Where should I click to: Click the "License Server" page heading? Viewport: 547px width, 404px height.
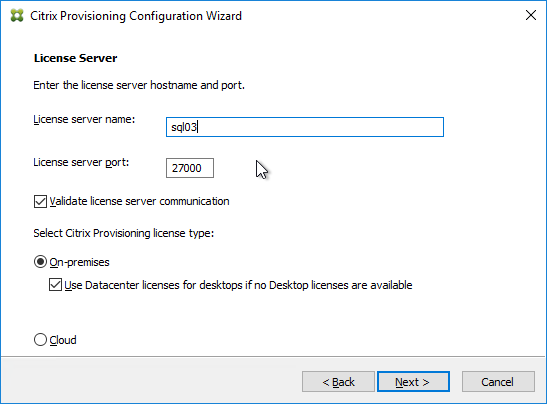point(75,58)
